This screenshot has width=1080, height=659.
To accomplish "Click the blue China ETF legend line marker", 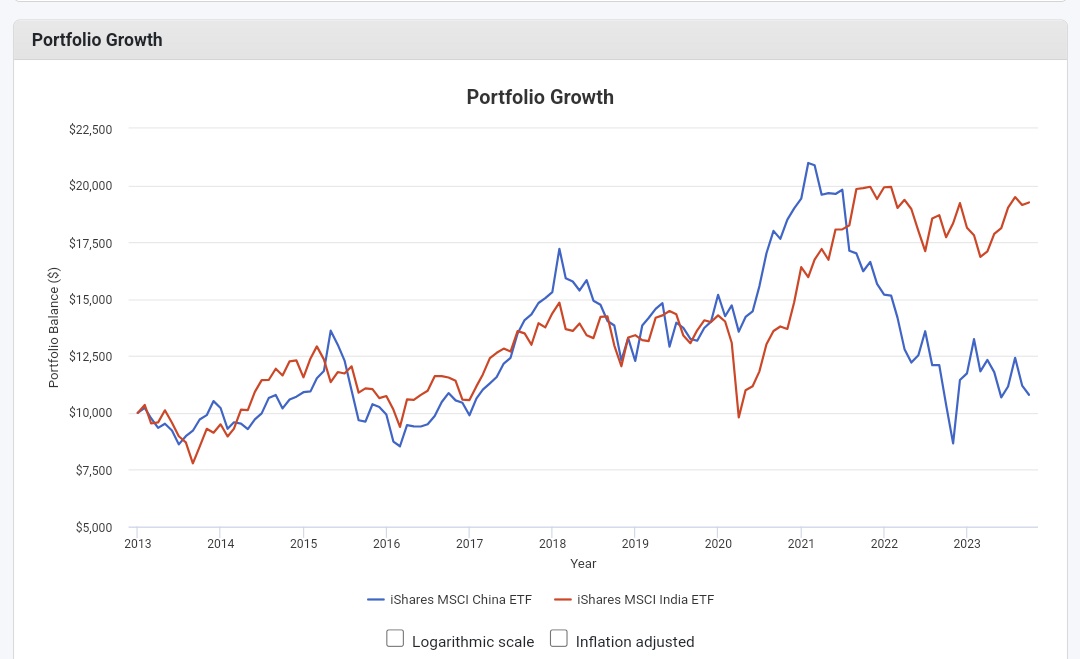I will (376, 600).
